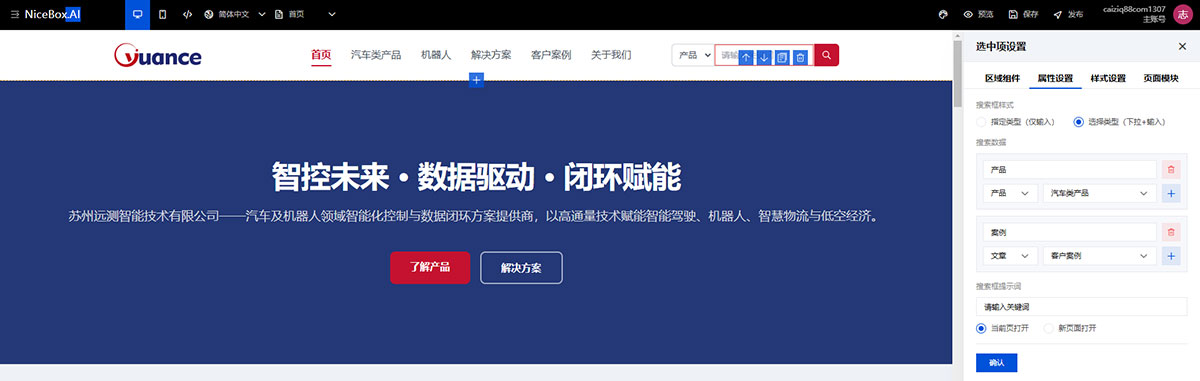Image resolution: width=1200 pixels, height=381 pixels.
Task: Click the blue 确认 button
Action: click(x=996, y=362)
